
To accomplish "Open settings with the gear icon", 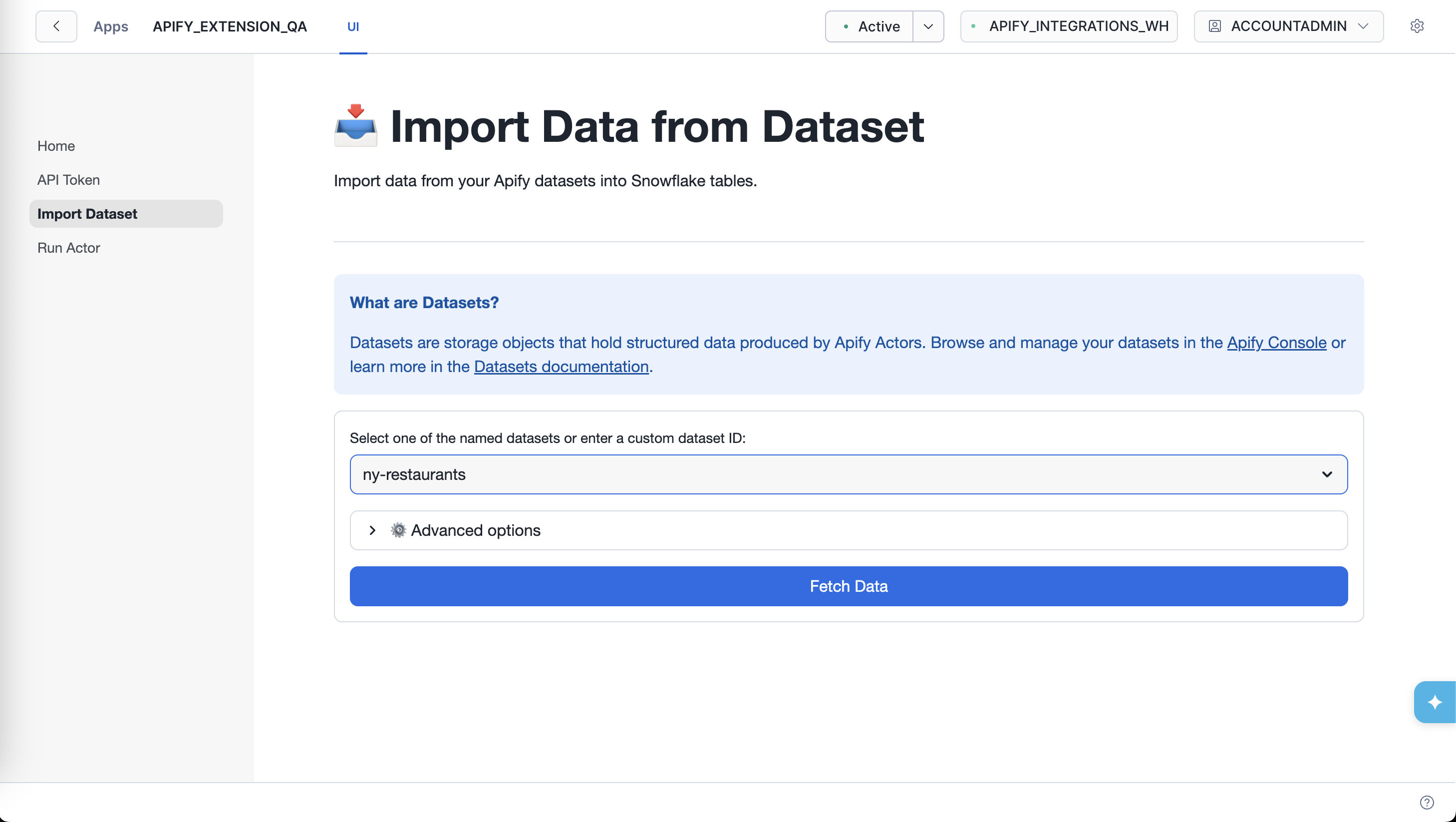I will tap(1418, 26).
